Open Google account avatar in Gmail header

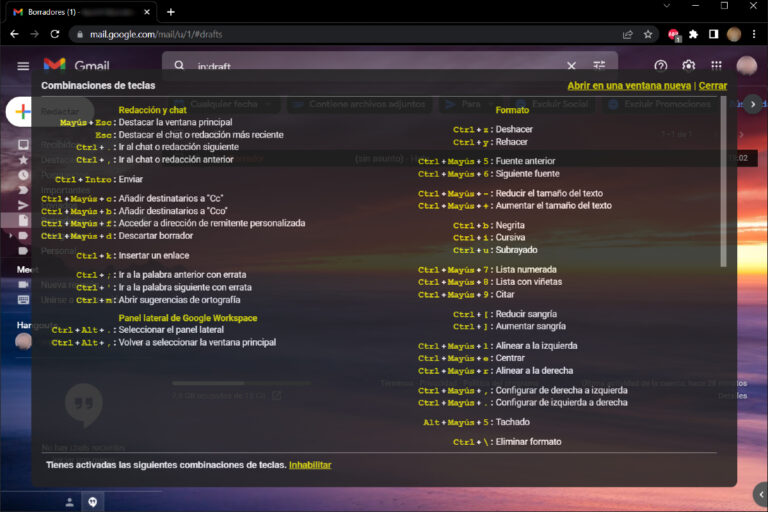click(x=746, y=66)
